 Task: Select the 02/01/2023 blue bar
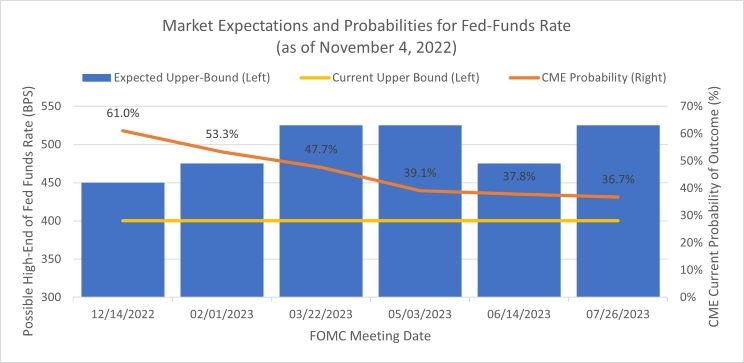pyautogui.click(x=222, y=230)
